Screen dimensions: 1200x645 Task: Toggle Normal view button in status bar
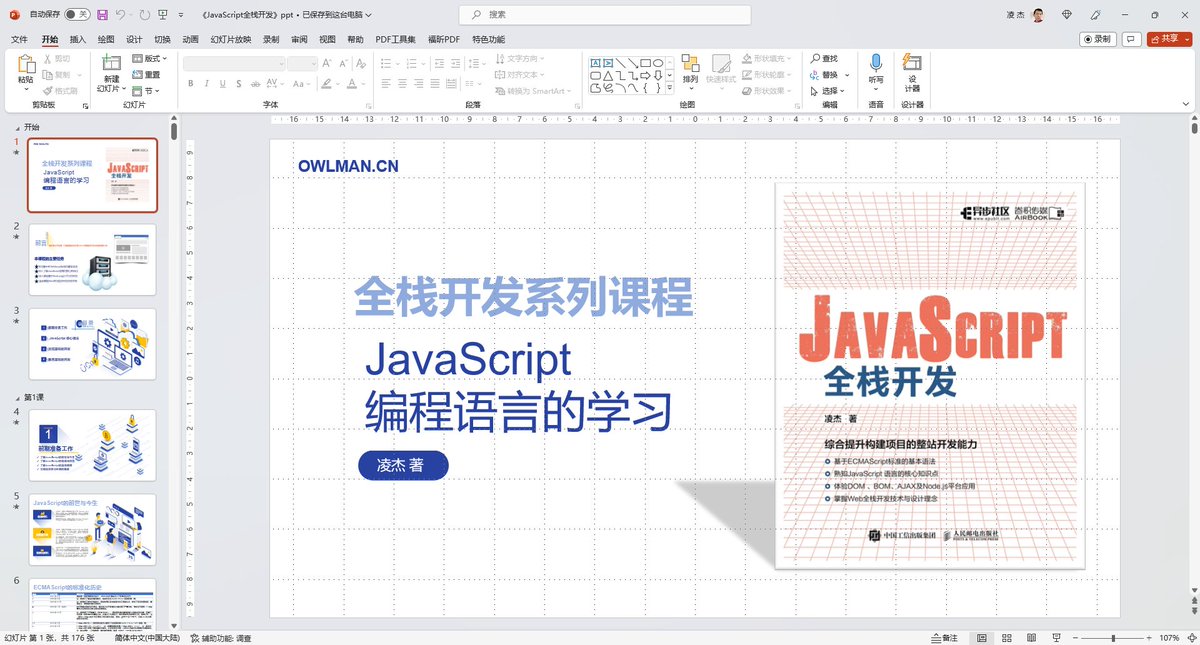tap(981, 637)
